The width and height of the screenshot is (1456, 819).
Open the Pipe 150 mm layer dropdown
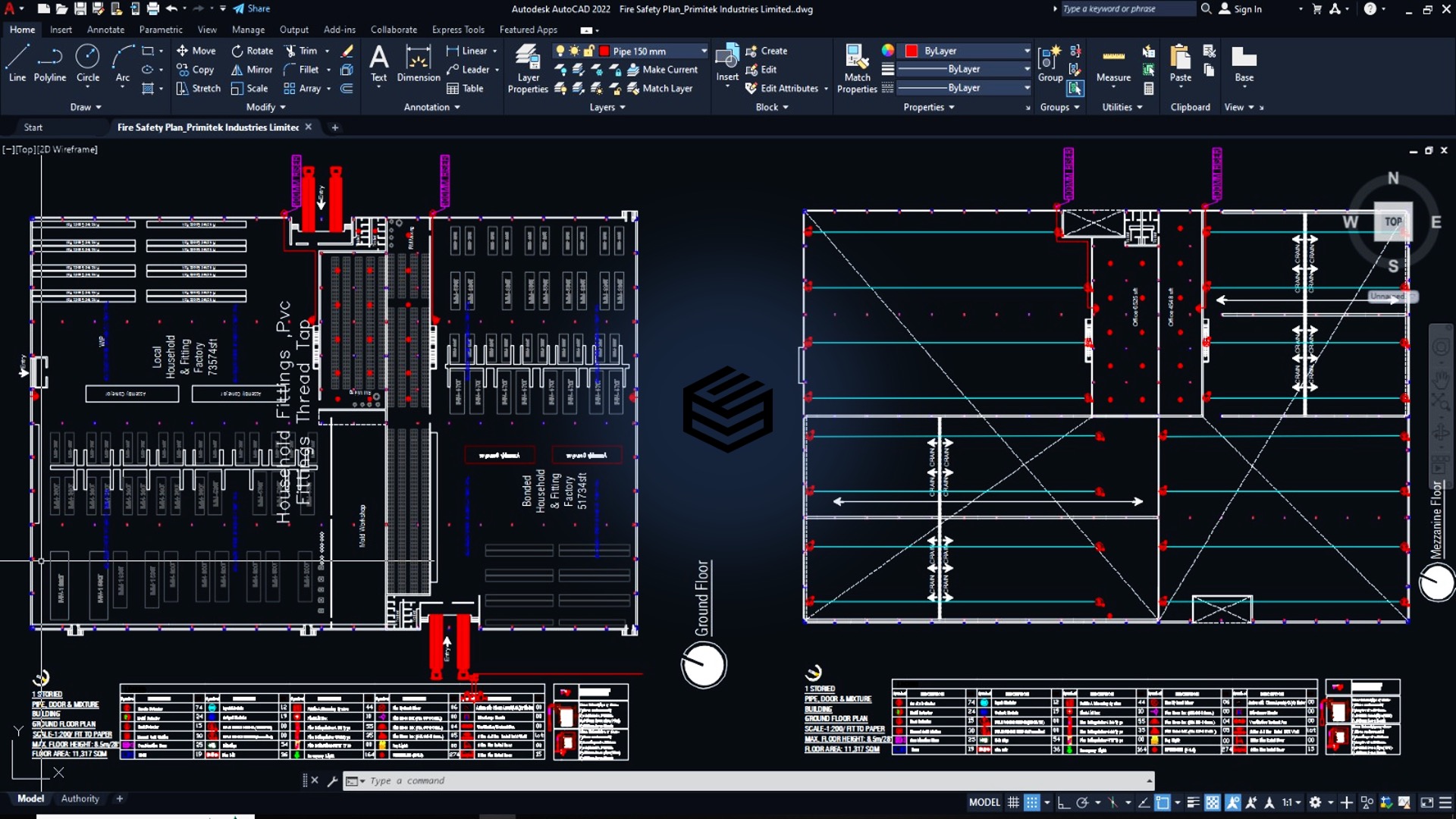coord(652,51)
